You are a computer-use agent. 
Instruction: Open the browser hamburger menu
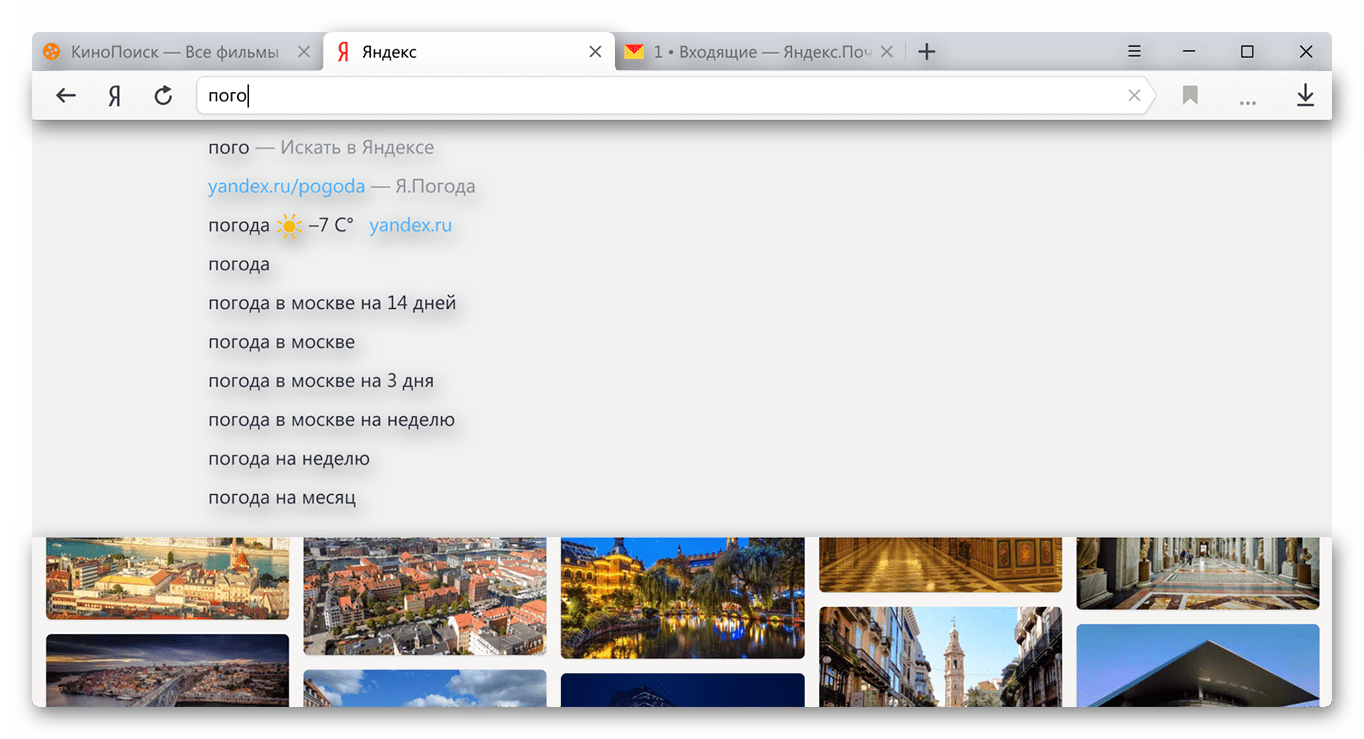1134,52
